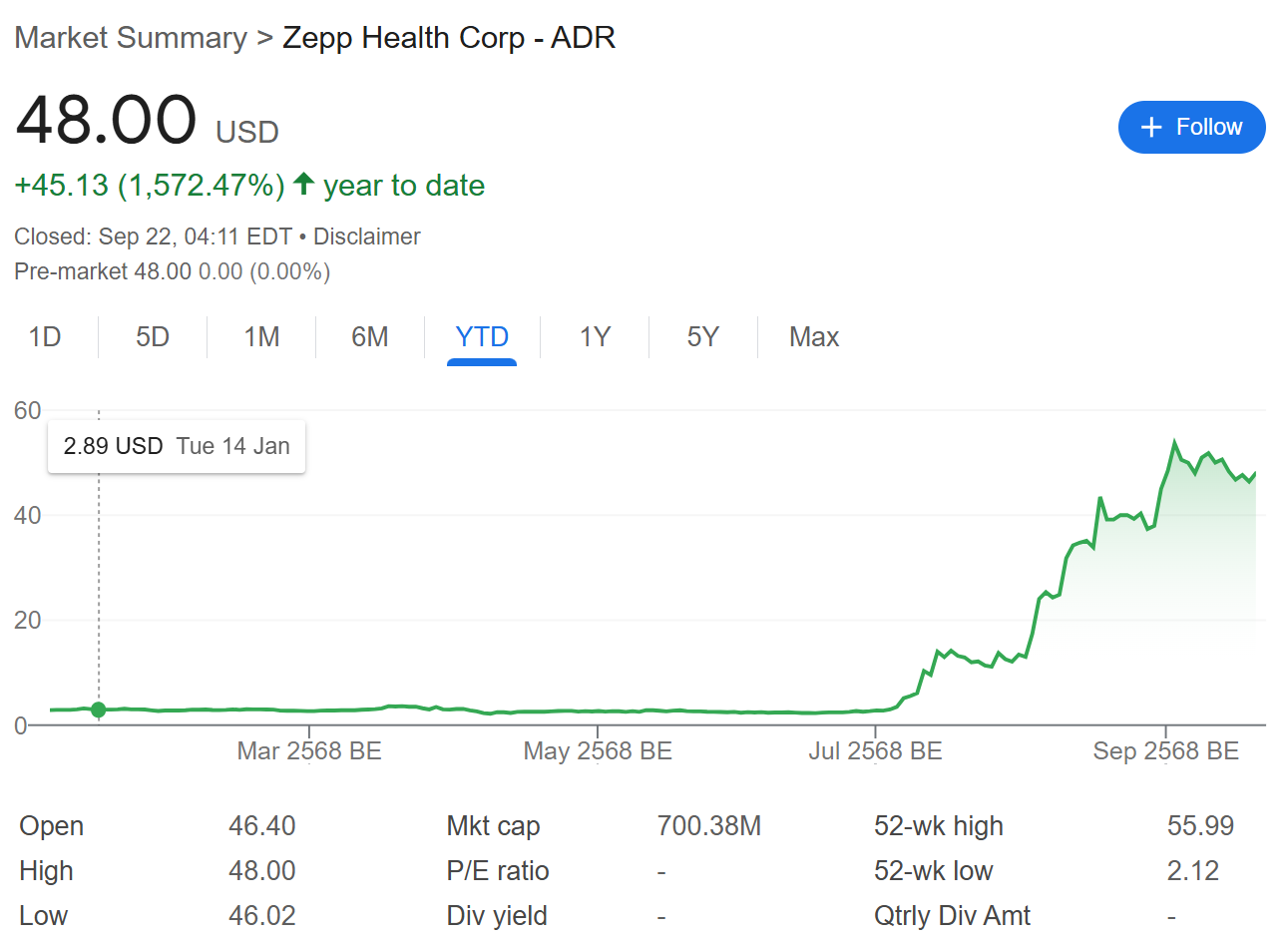The height and width of the screenshot is (946, 1288).
Task: Click the 2.89 USD price tooltip
Action: tap(177, 446)
